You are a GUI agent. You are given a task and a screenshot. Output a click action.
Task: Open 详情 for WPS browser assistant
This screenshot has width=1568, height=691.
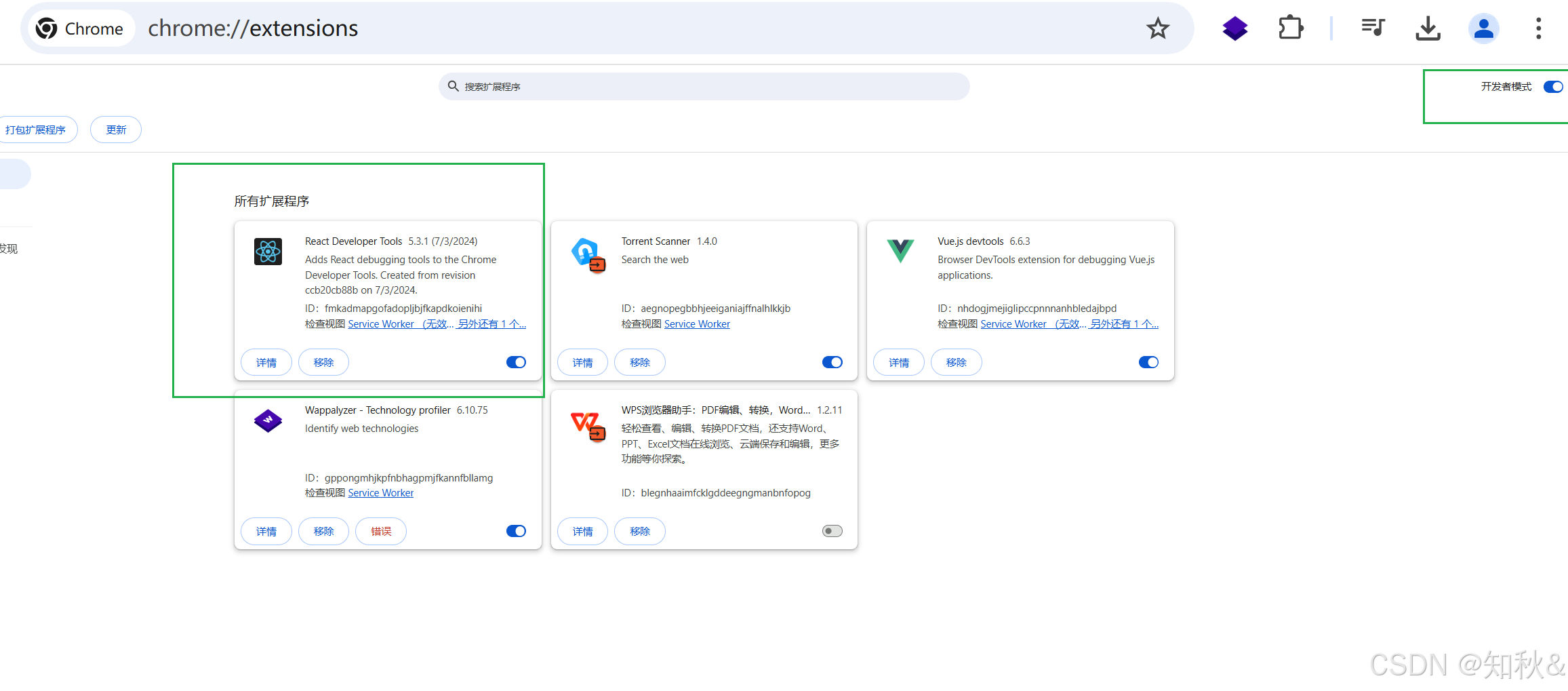coord(582,531)
